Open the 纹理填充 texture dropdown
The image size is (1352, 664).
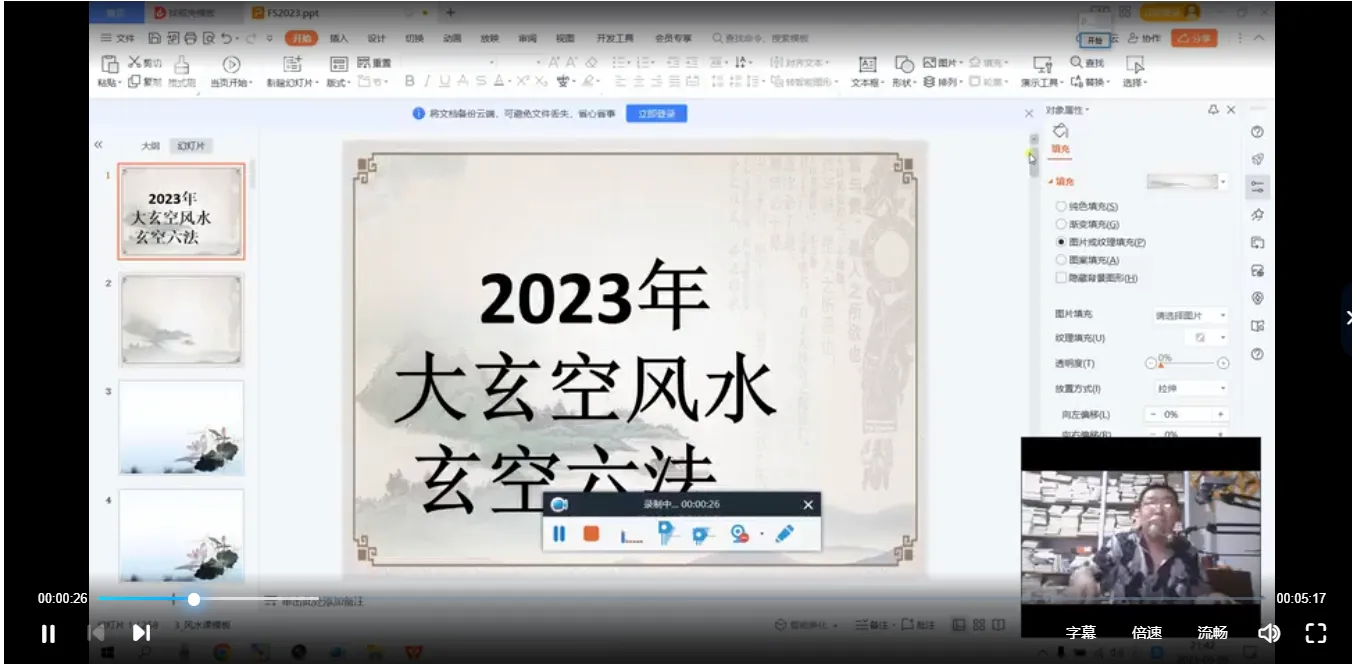(x=1207, y=338)
